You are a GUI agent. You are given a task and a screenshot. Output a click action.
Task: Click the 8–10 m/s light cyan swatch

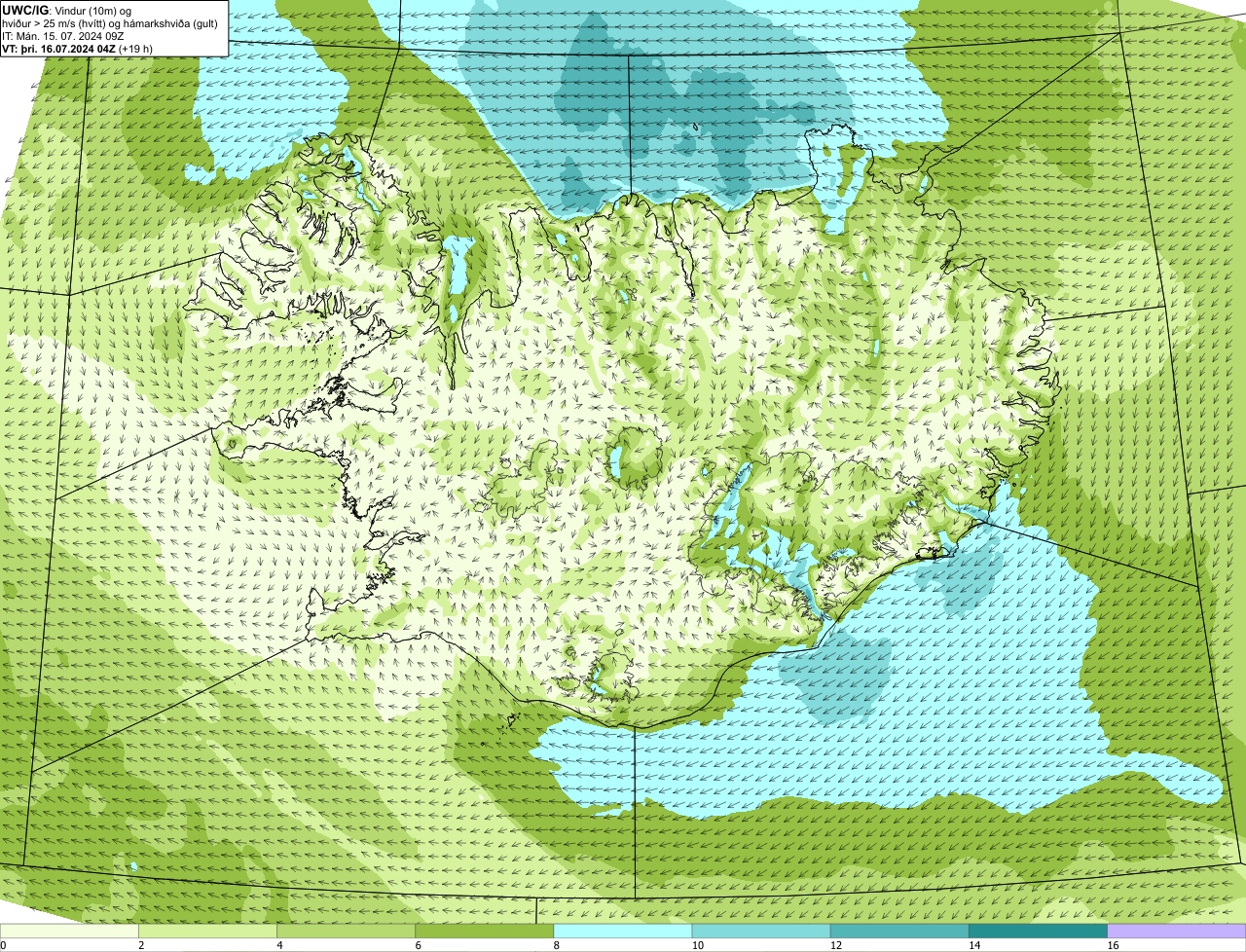623,932
